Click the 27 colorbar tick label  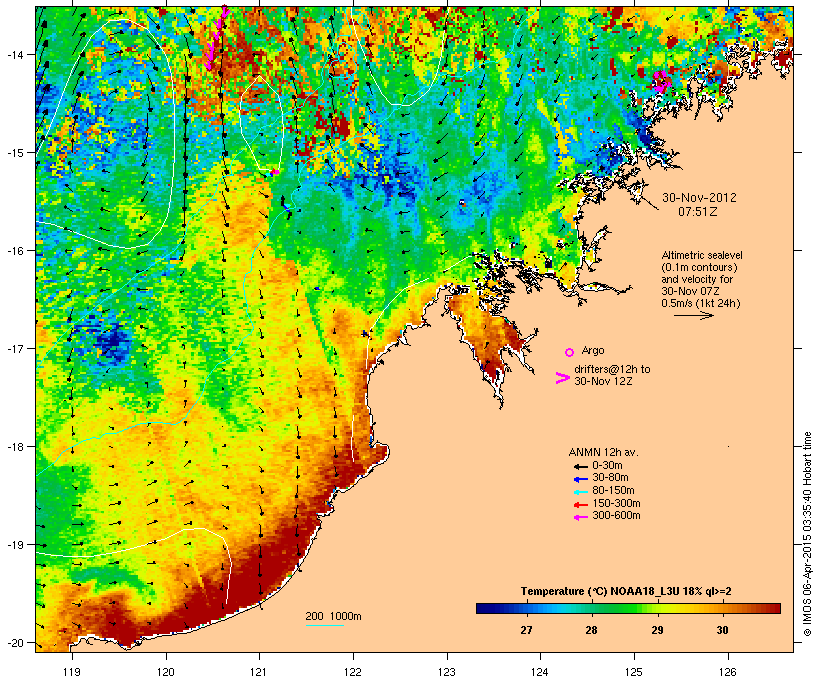coord(526,630)
